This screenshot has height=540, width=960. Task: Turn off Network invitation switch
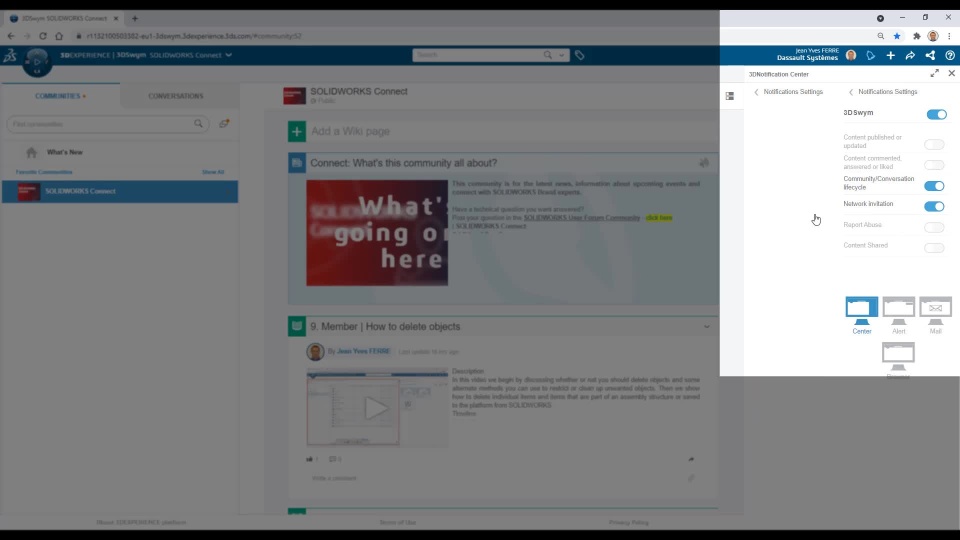(934, 206)
